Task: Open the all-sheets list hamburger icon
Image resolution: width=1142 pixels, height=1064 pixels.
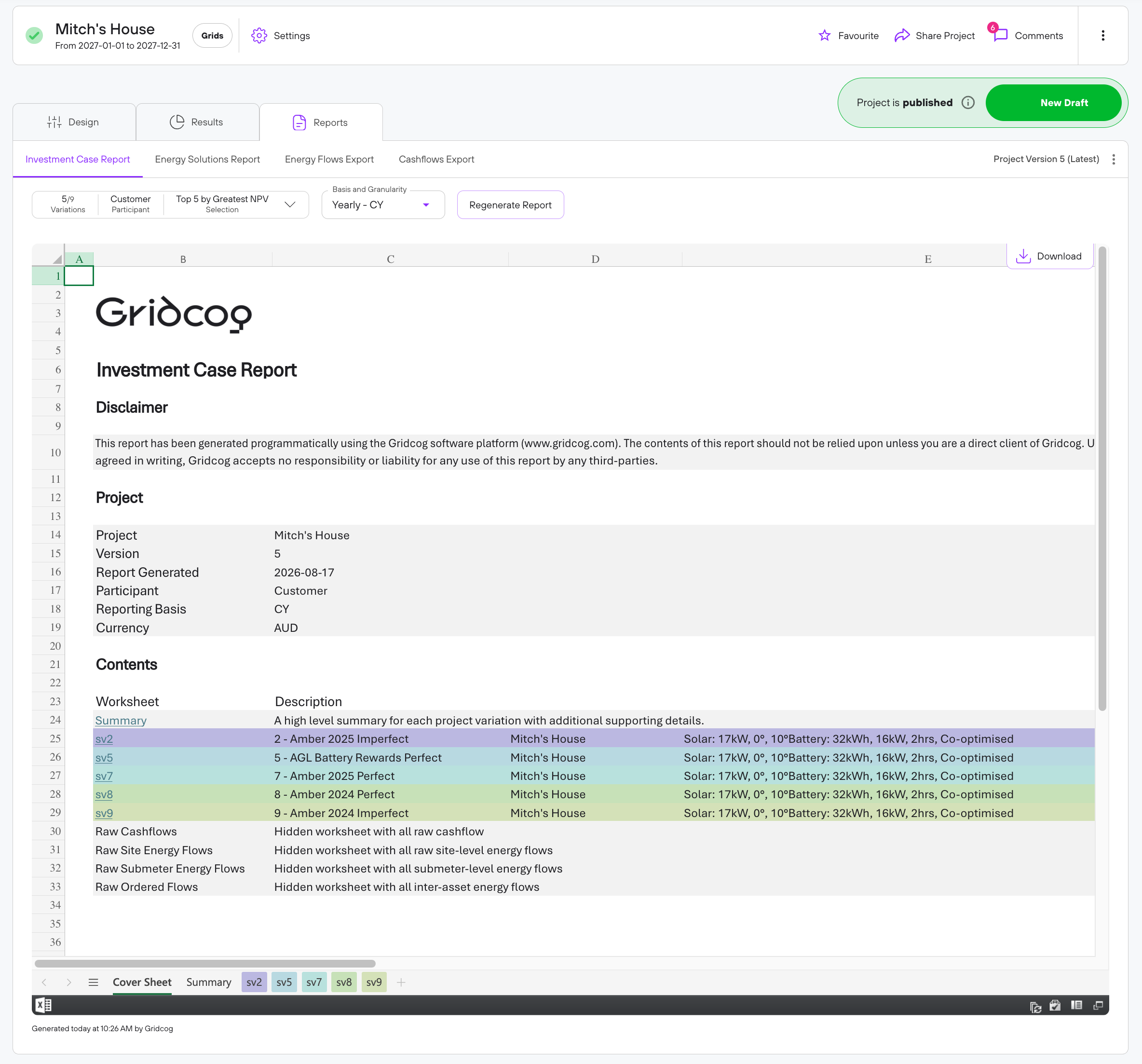Action: click(x=93, y=982)
